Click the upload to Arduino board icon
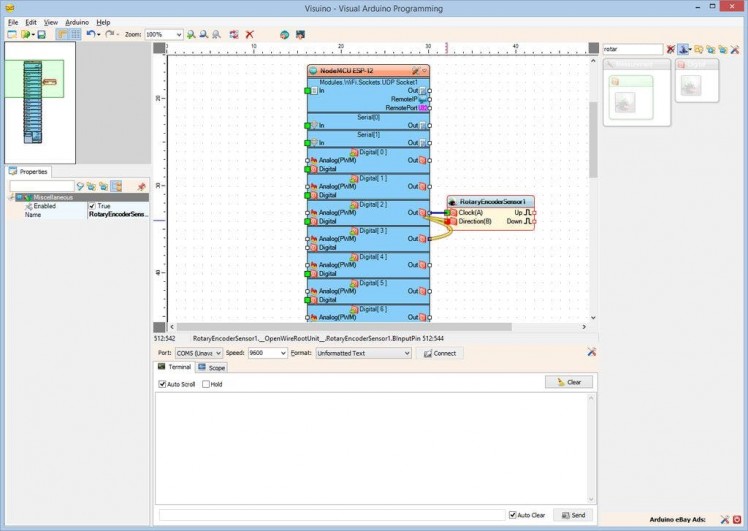 click(x=299, y=34)
